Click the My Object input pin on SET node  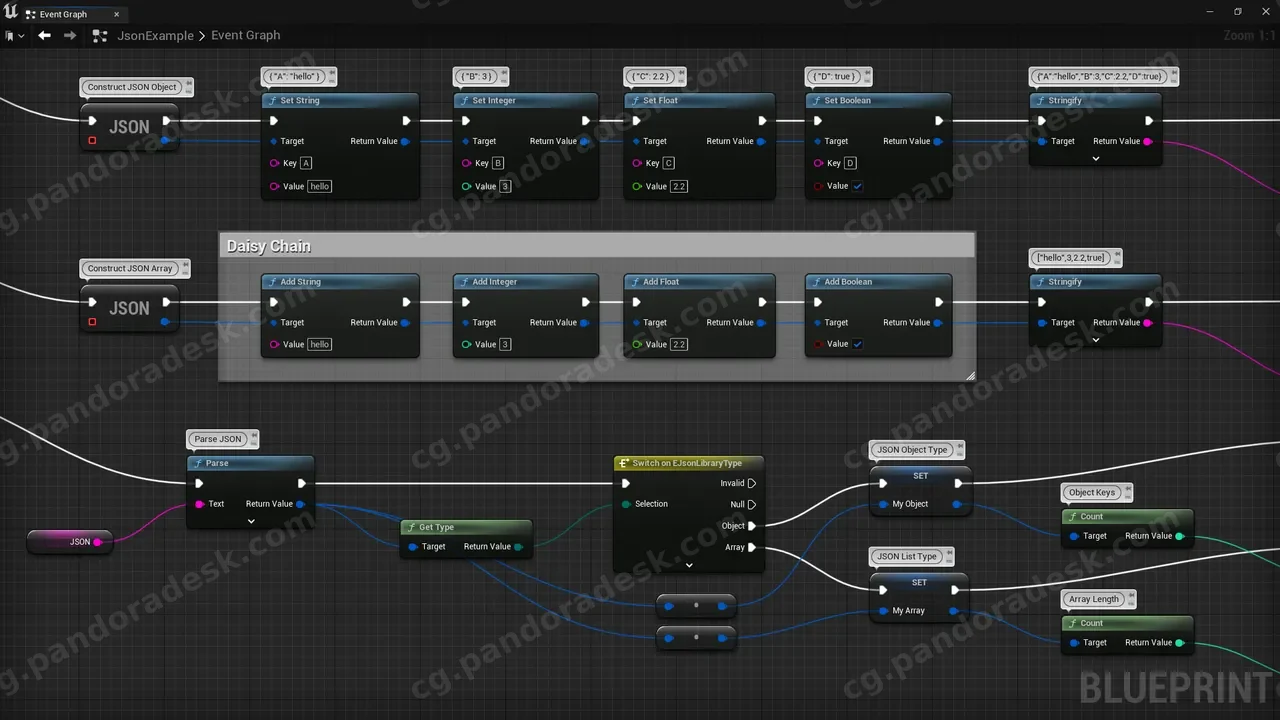(x=882, y=504)
